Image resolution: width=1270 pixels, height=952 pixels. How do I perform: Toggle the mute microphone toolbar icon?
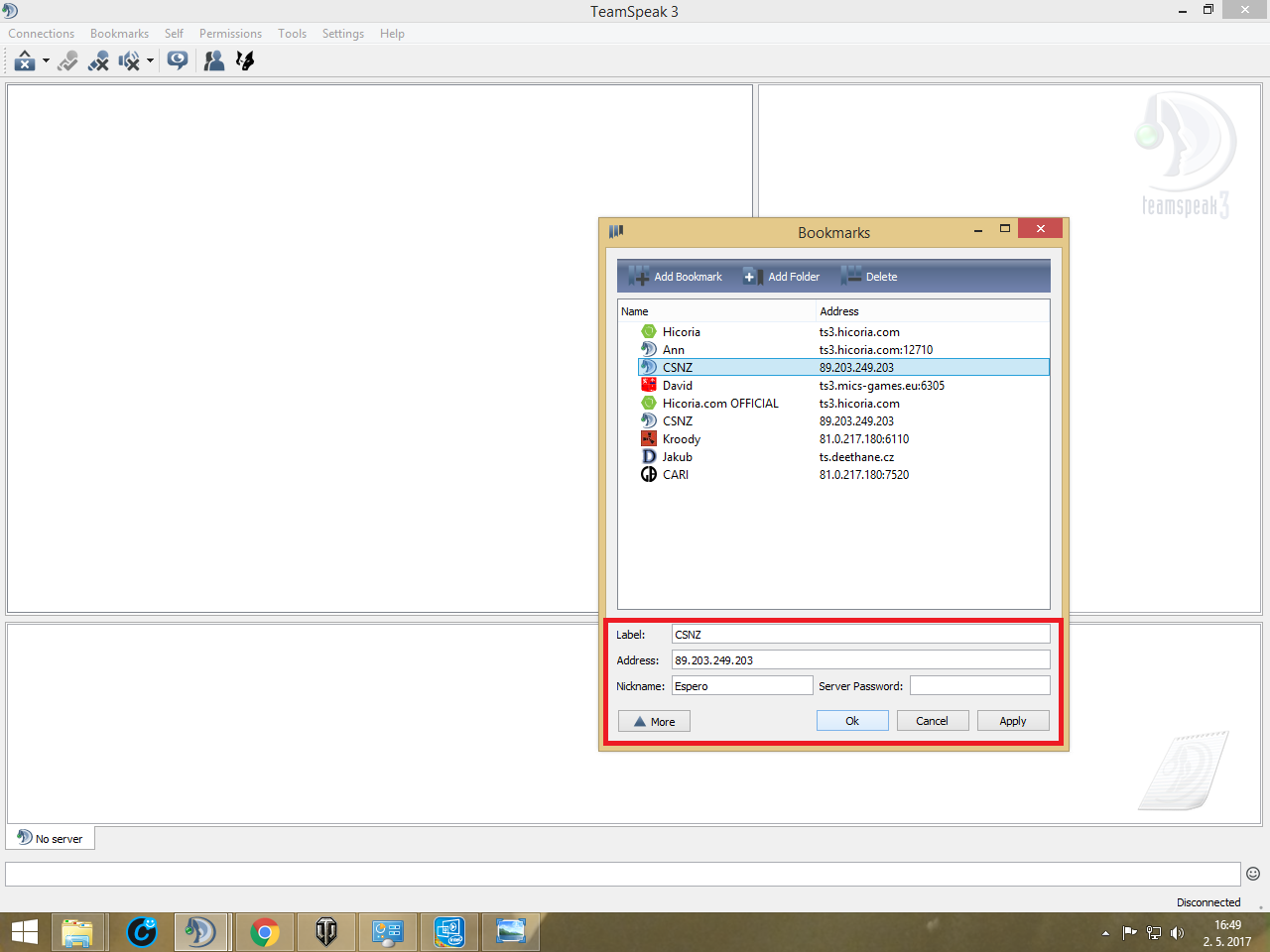[98, 61]
